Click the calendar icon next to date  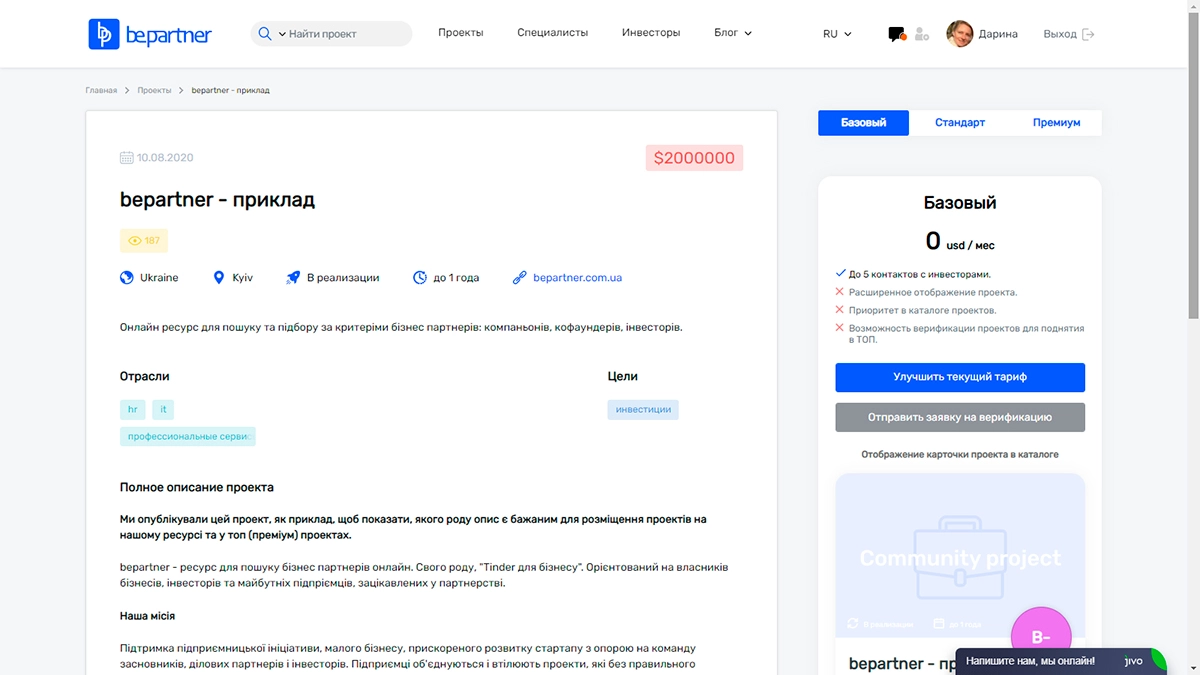[x=126, y=158]
